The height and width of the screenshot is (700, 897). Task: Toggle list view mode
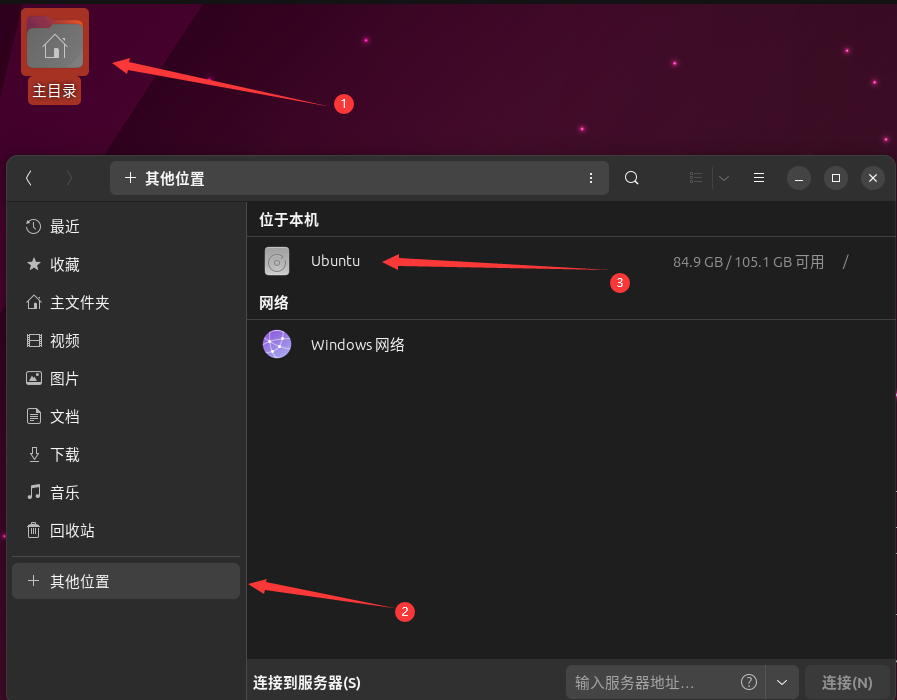695,177
